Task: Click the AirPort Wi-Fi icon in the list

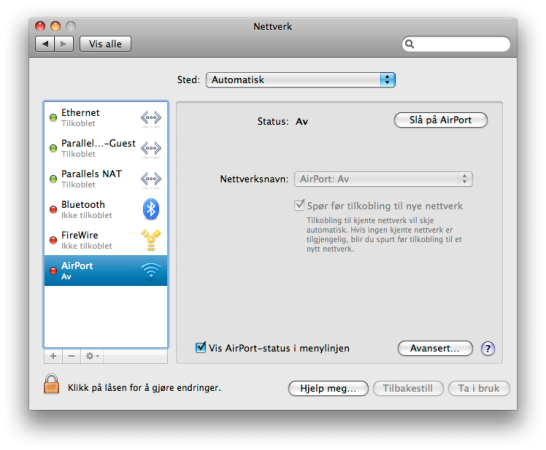Action: tap(151, 270)
